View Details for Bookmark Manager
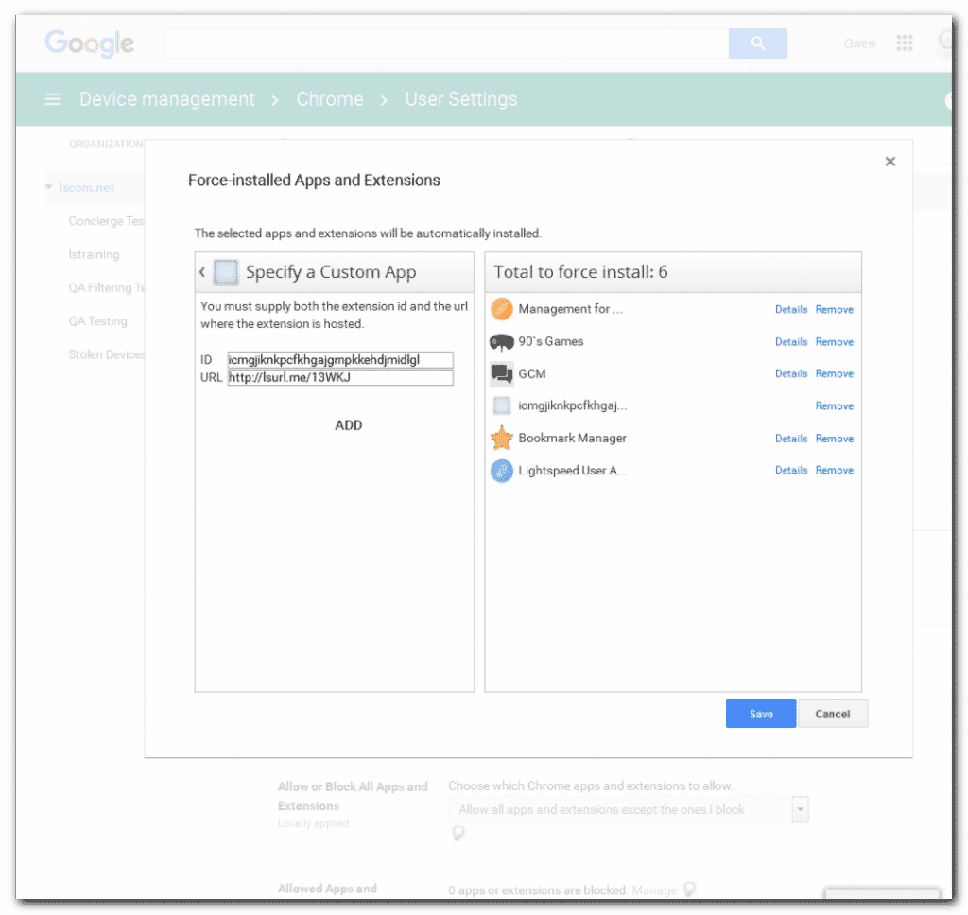The image size is (968, 915). pos(791,438)
